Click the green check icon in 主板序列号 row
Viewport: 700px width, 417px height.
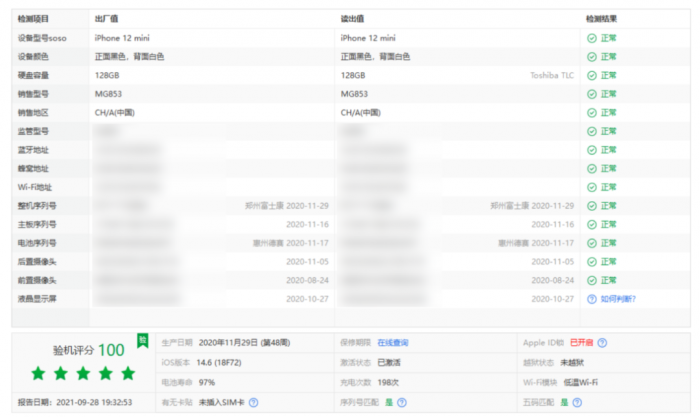pyautogui.click(x=592, y=225)
